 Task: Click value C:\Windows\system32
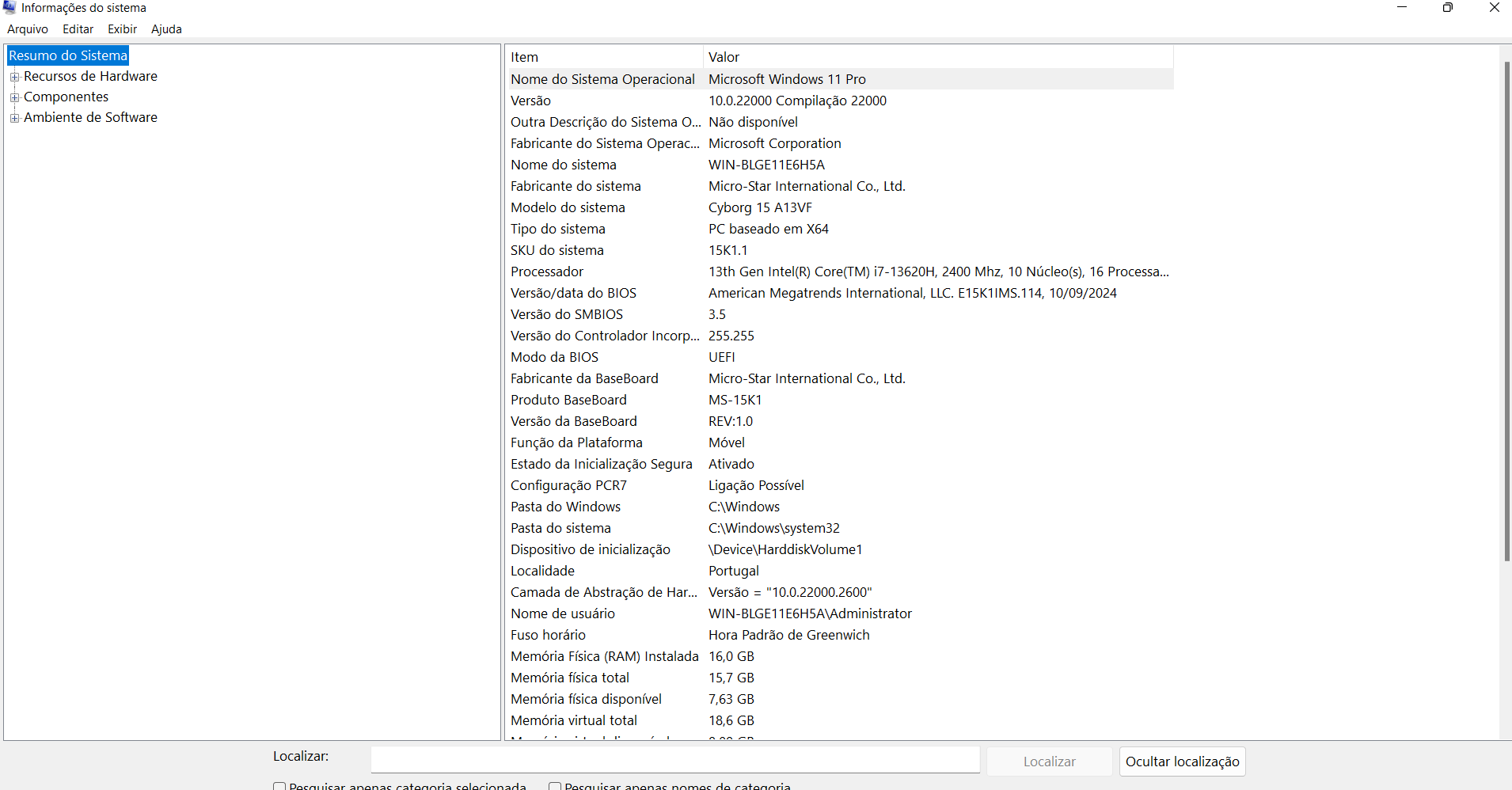point(774,528)
